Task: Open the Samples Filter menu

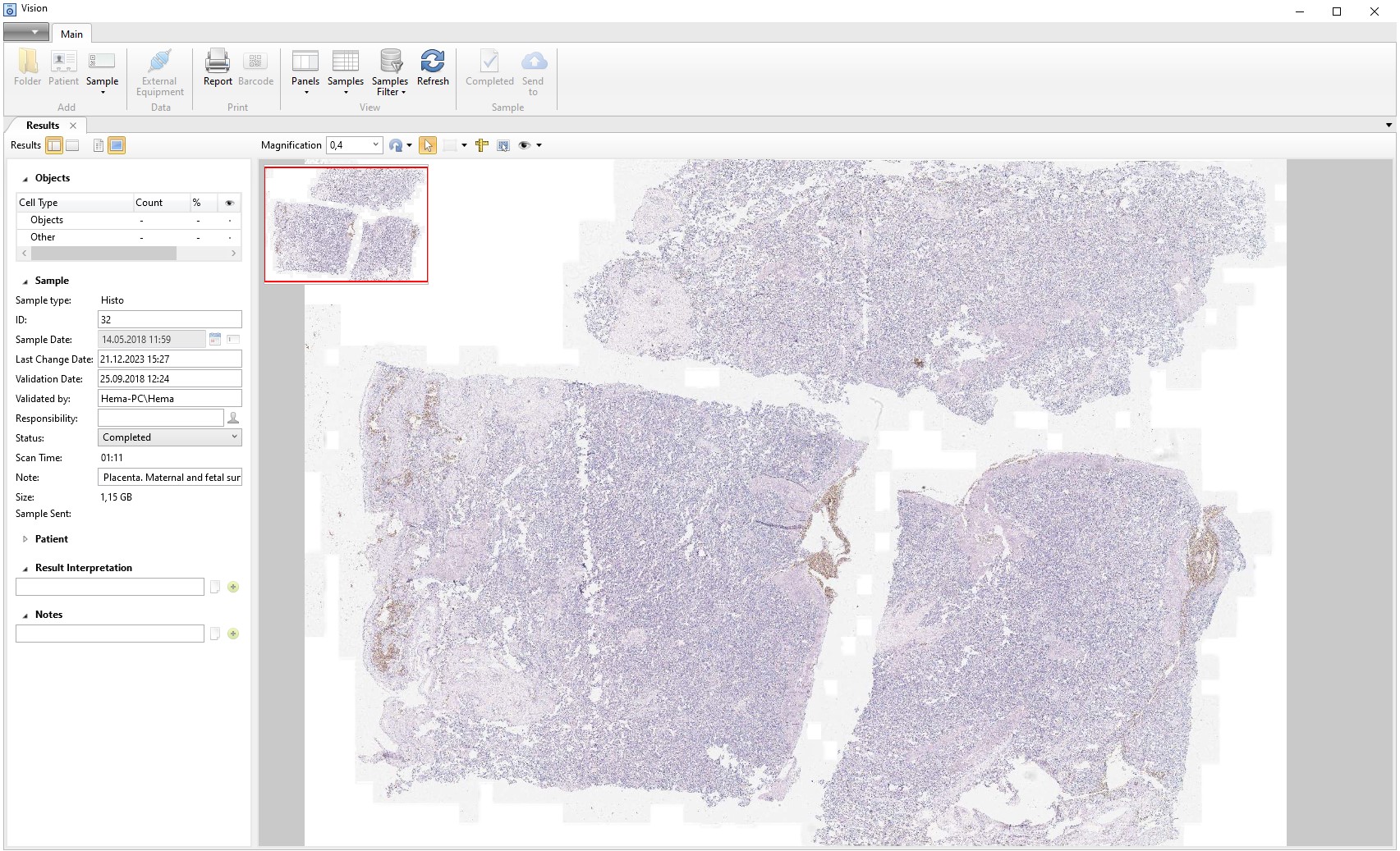Action: (390, 72)
